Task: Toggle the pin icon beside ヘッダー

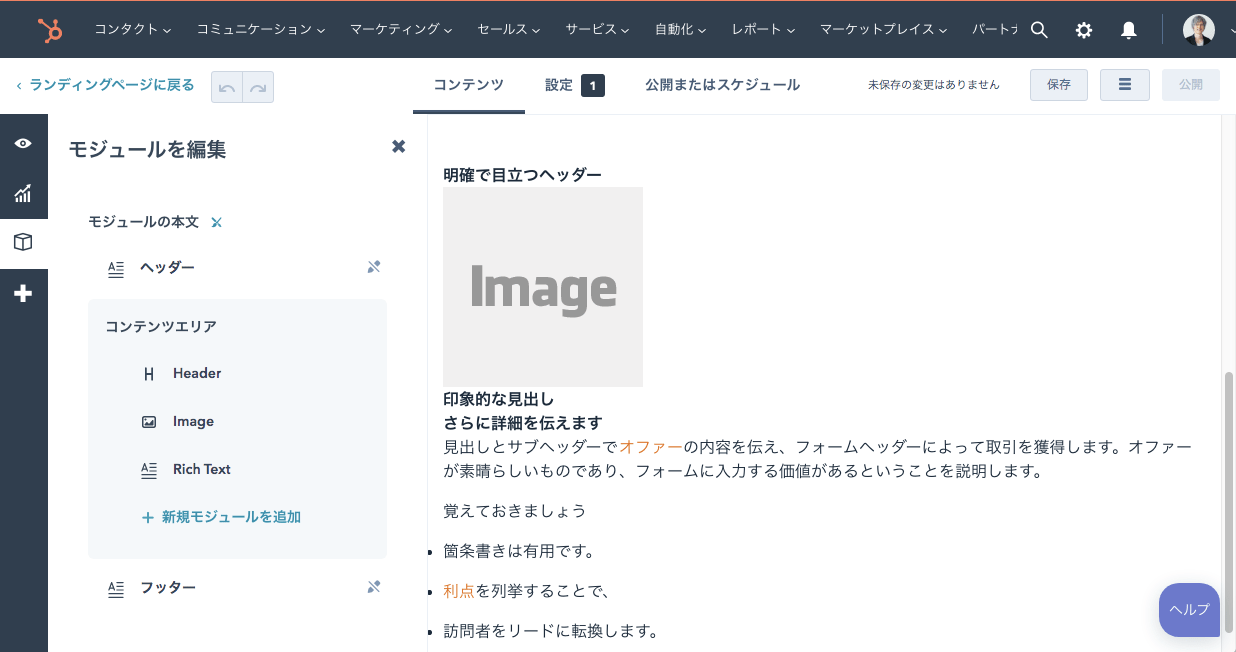Action: tap(374, 267)
